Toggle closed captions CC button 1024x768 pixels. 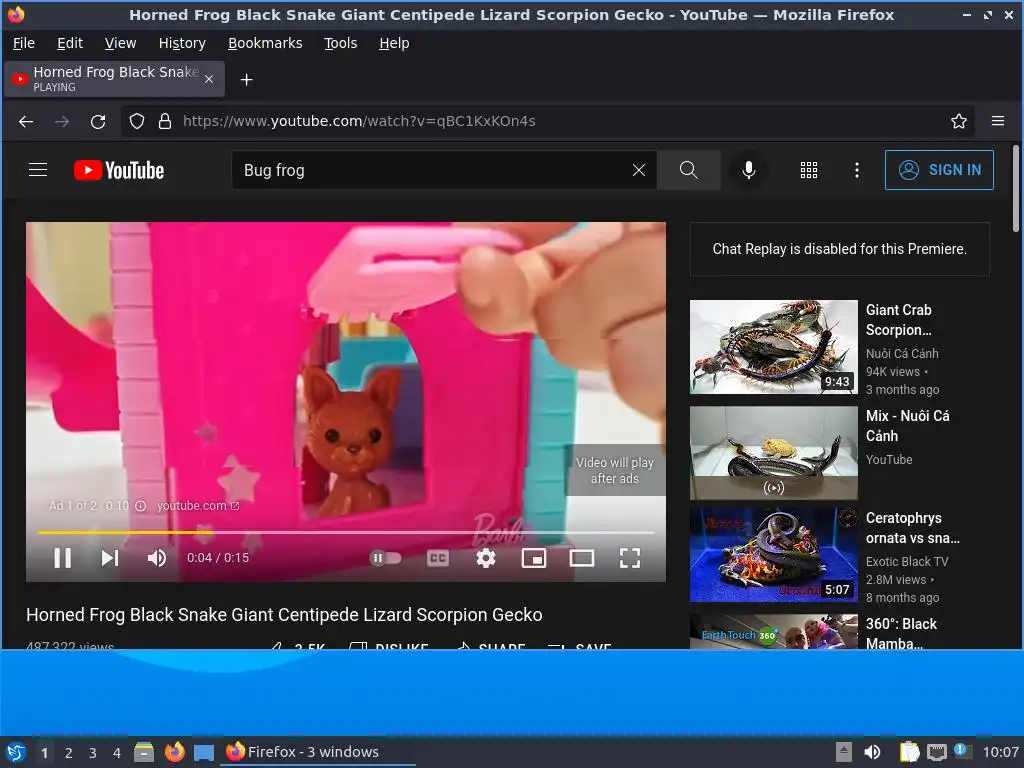[438, 558]
